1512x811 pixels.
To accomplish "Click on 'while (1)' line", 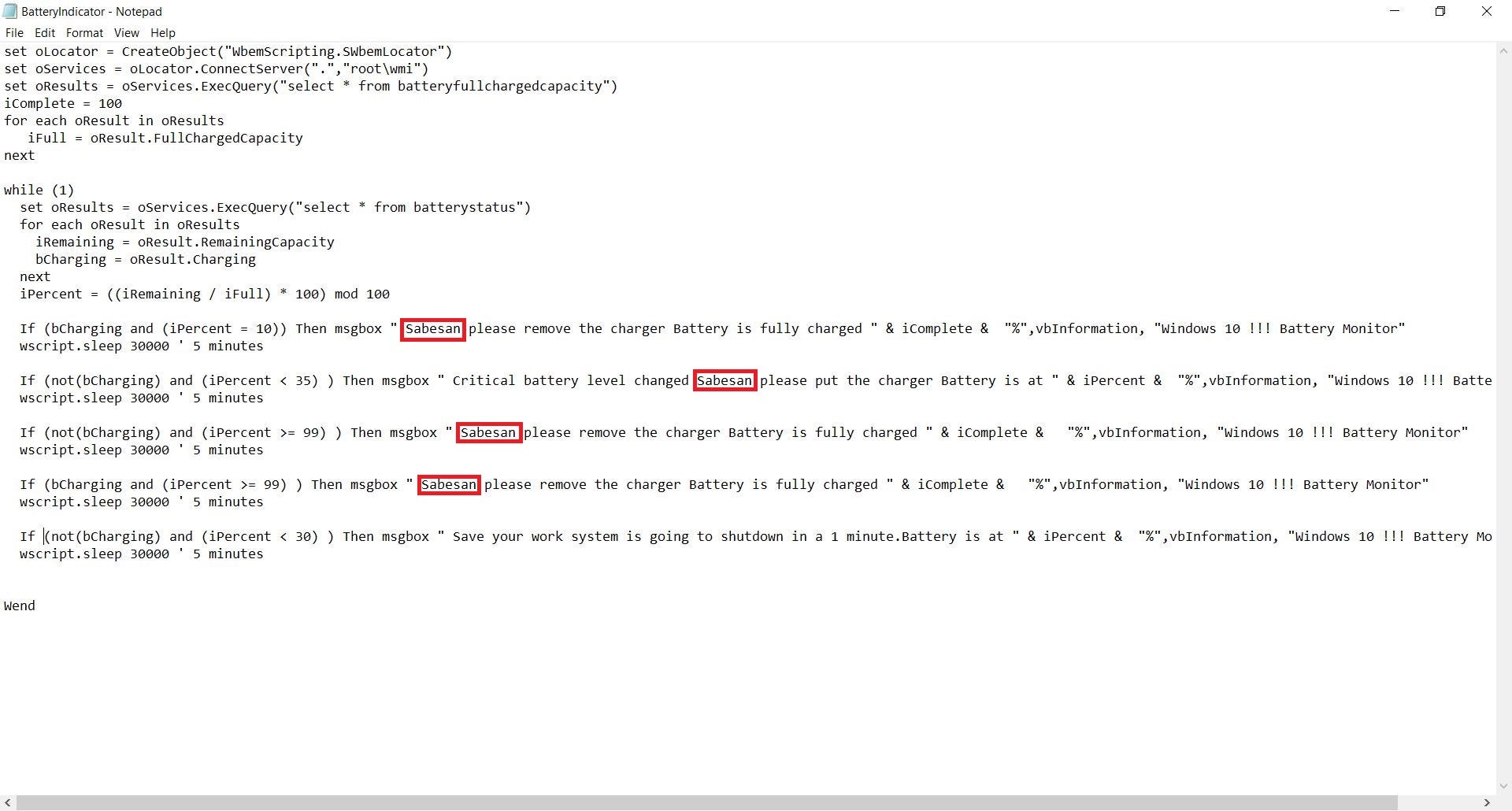I will (x=39, y=191).
